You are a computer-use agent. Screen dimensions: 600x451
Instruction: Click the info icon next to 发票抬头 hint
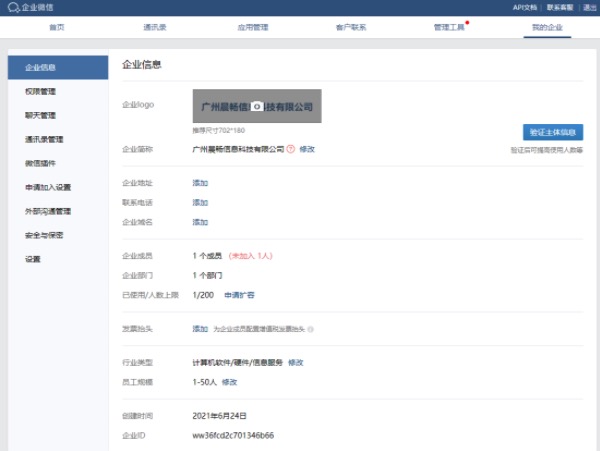coord(311,328)
